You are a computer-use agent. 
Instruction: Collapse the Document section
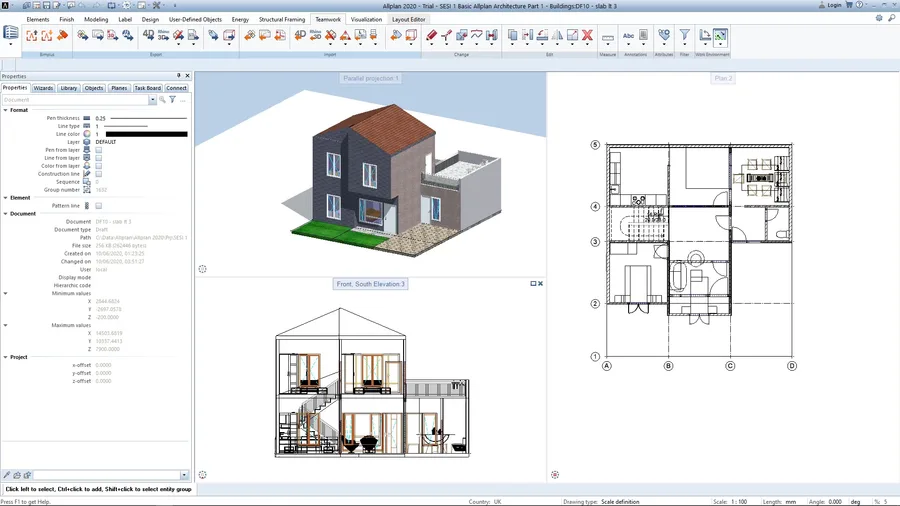[6, 214]
